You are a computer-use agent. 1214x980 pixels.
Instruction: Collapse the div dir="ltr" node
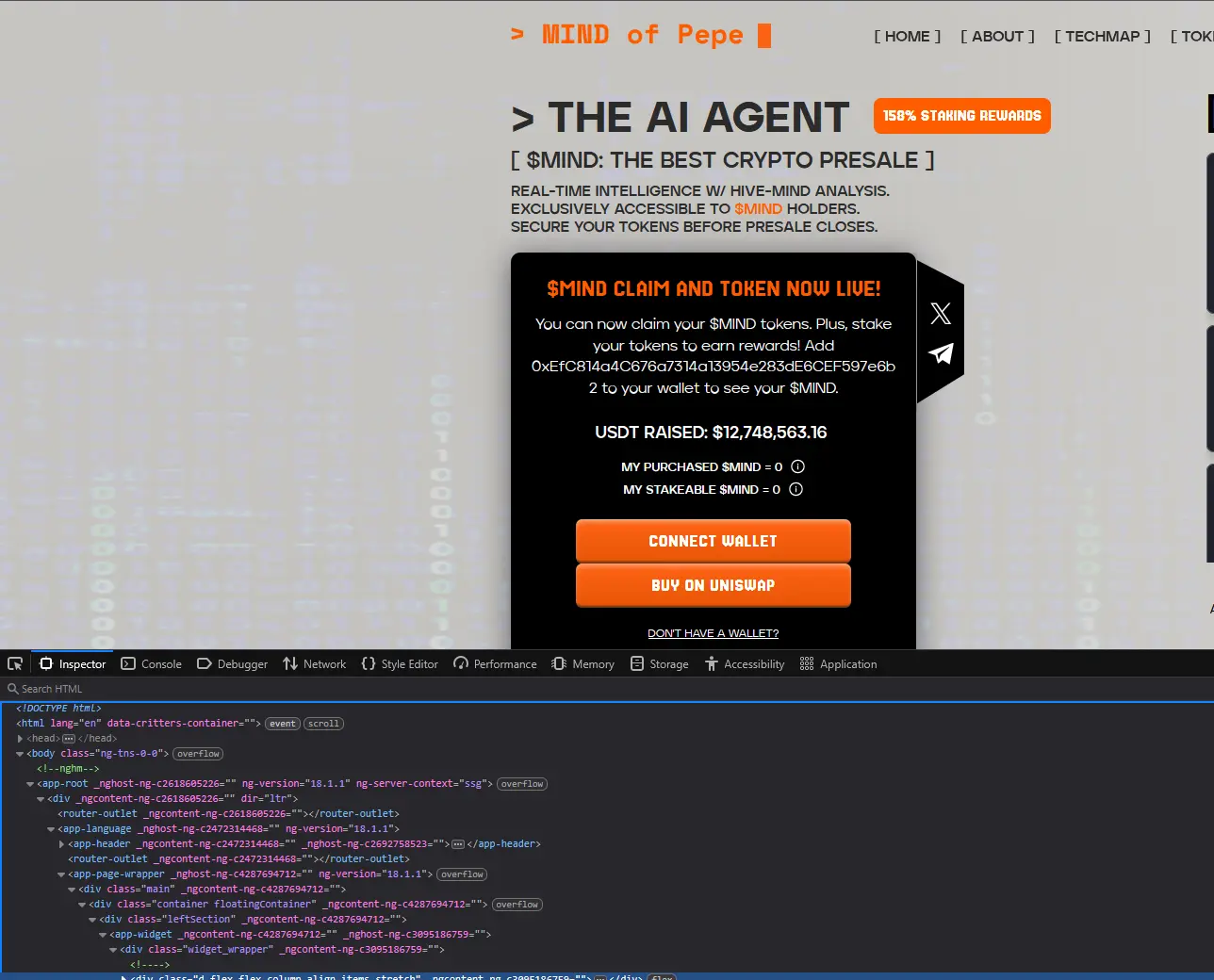[x=41, y=799]
